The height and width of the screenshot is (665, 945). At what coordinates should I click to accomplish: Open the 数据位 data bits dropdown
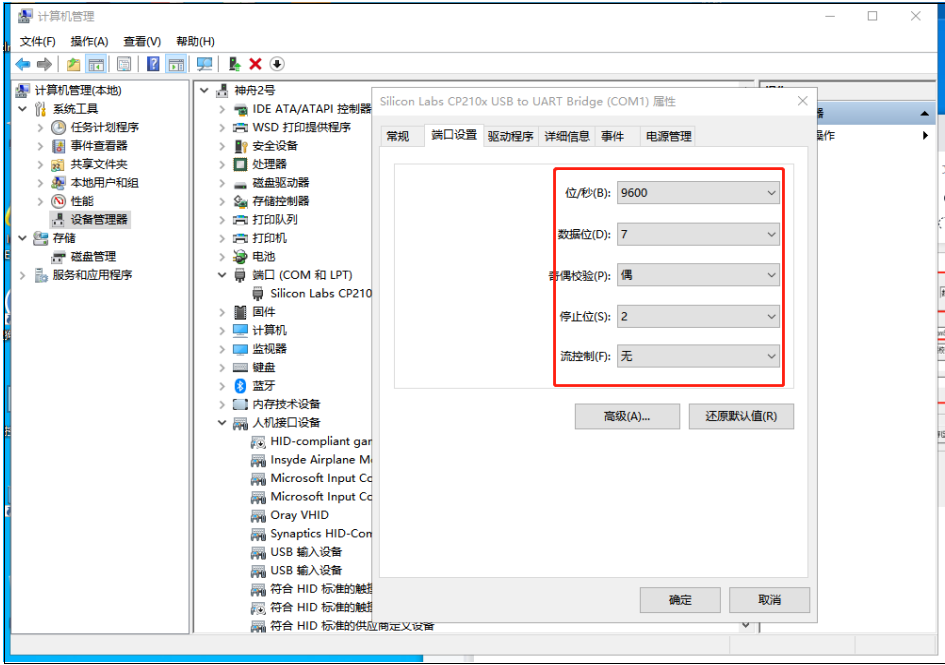pyautogui.click(x=697, y=235)
